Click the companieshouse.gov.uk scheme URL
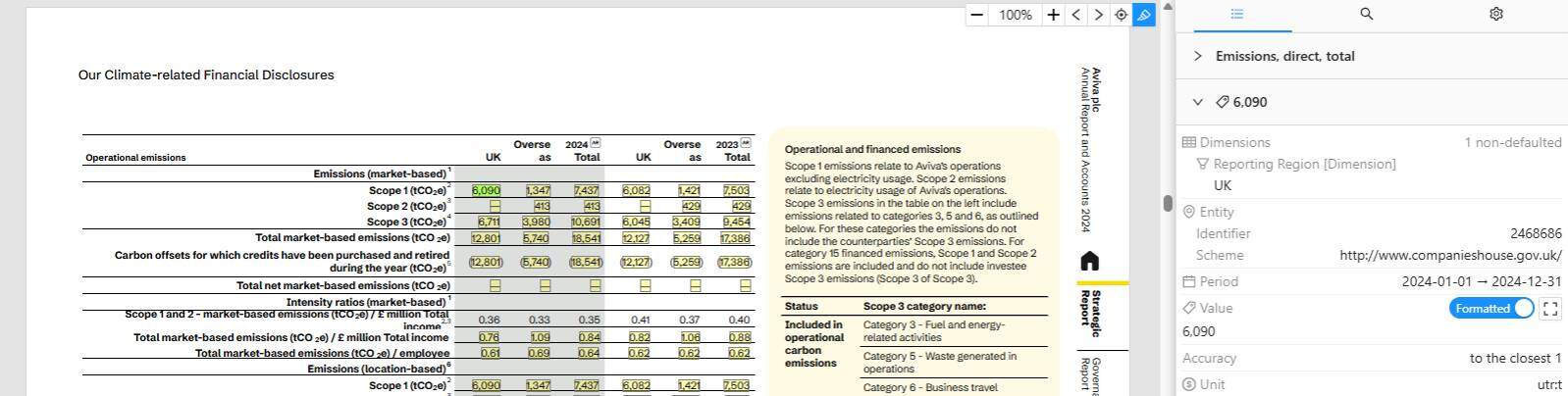 [x=1450, y=255]
